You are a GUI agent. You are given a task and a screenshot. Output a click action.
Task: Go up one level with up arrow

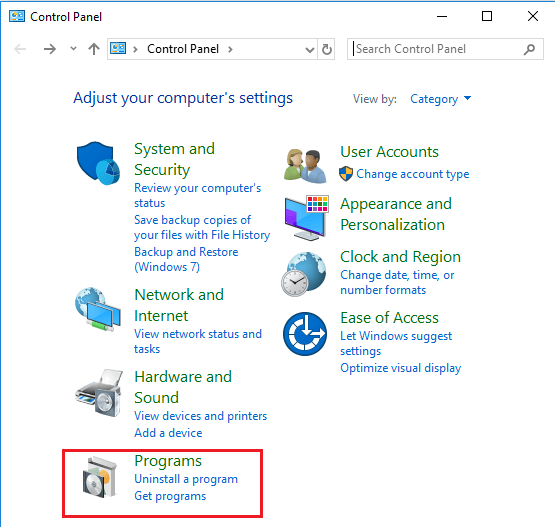94,49
